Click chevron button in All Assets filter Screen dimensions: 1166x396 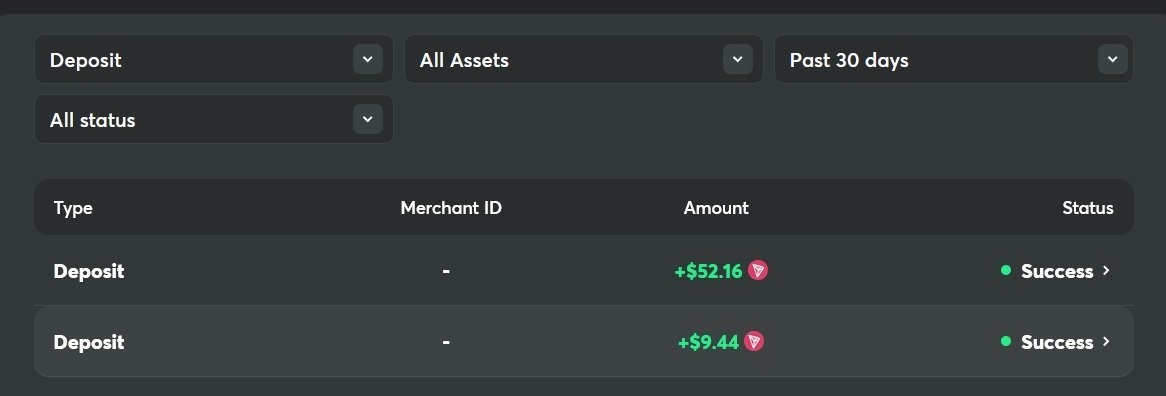point(738,59)
